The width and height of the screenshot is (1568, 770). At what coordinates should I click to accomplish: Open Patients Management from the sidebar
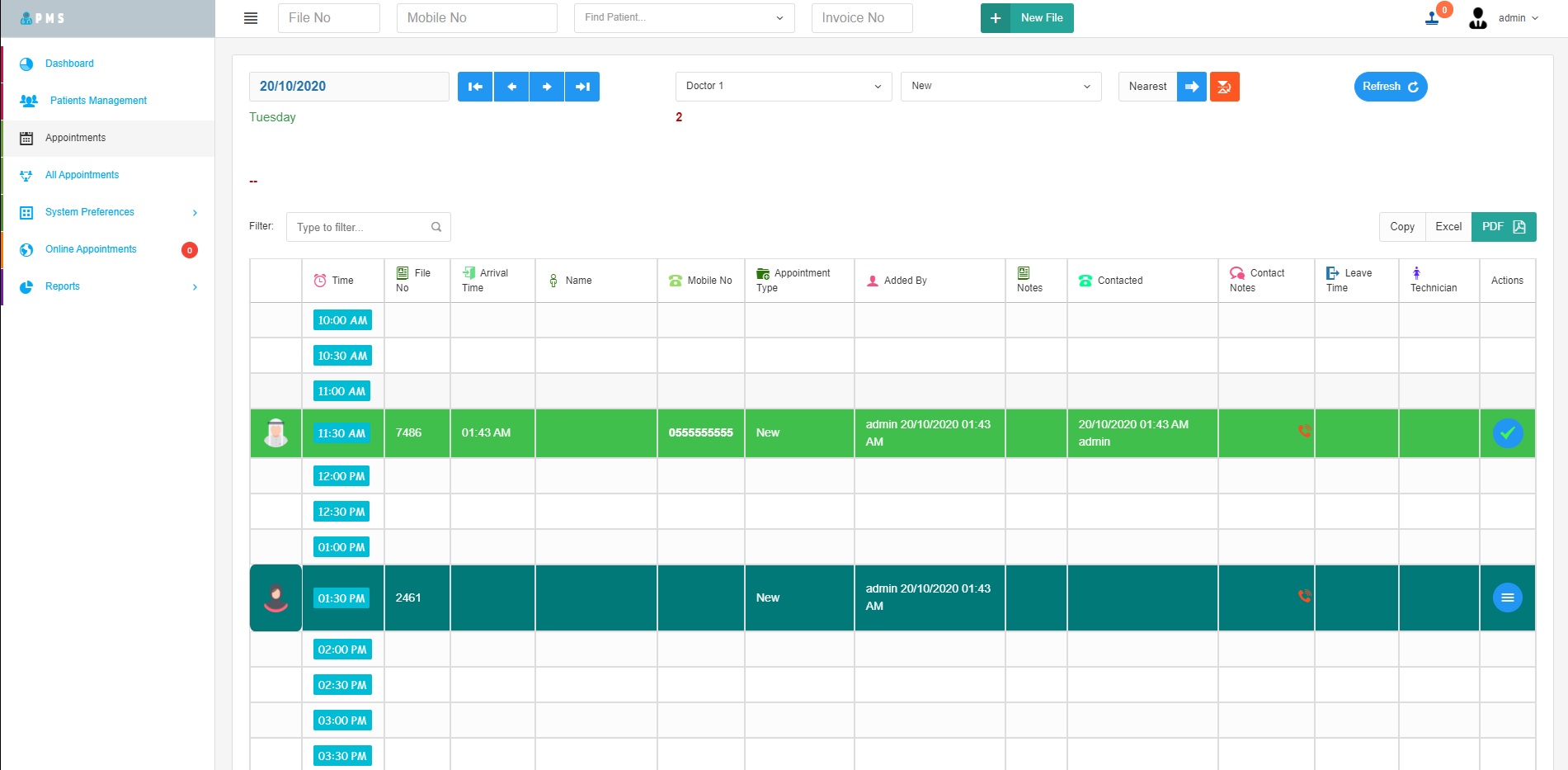[98, 101]
